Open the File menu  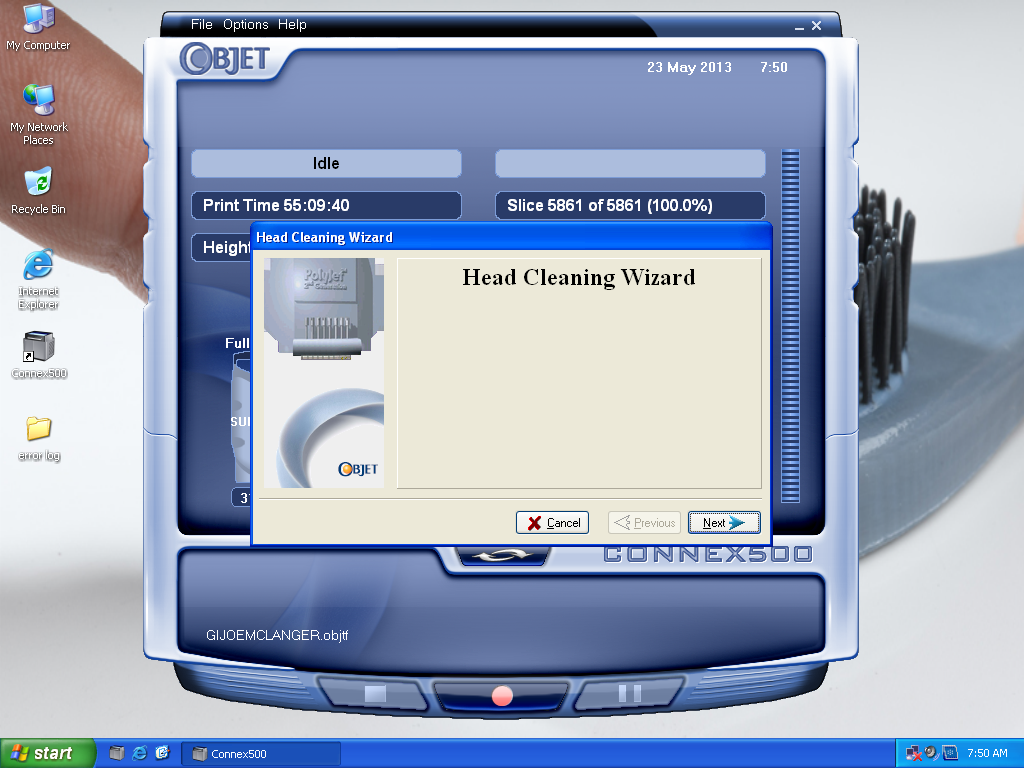point(201,25)
